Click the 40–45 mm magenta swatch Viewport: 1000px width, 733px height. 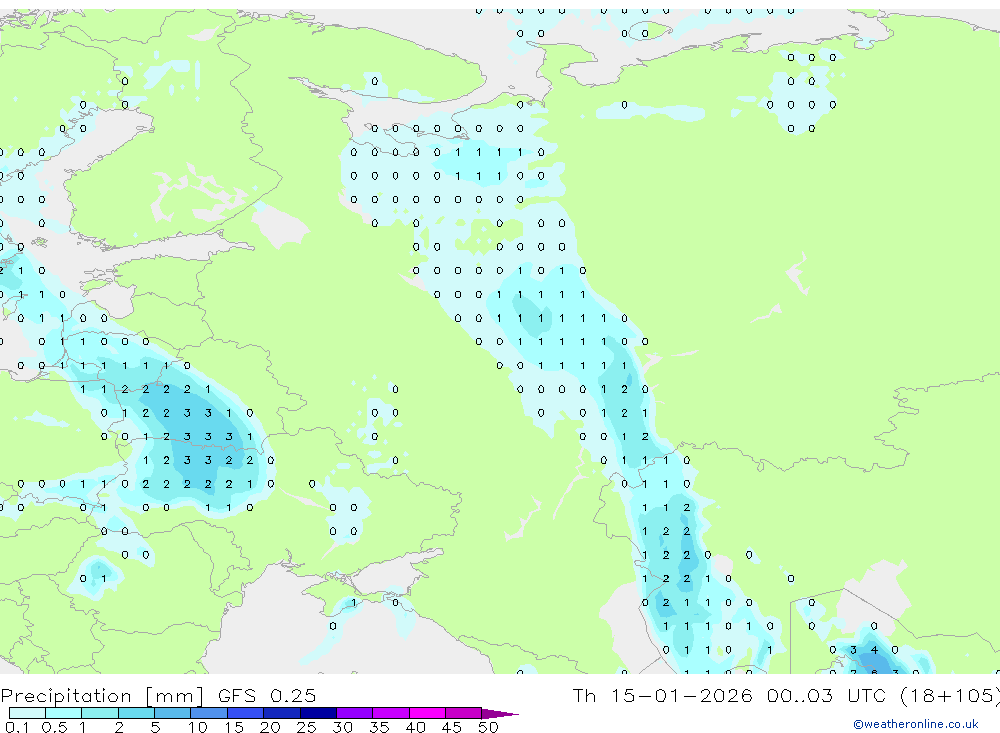point(427,713)
